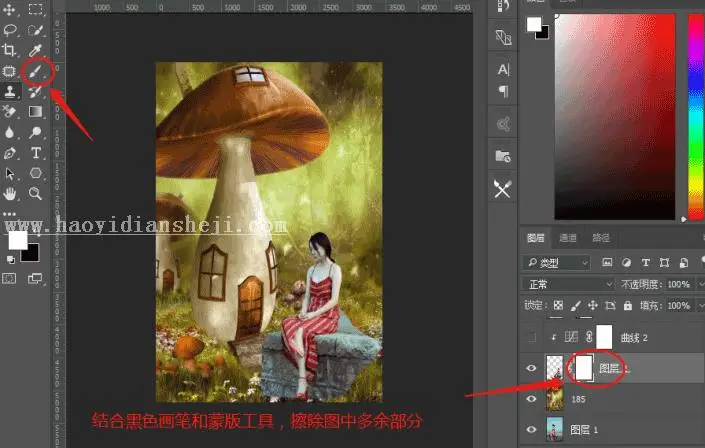Reset default foreground and background colors
The image size is (705, 448).
click(x=10, y=260)
